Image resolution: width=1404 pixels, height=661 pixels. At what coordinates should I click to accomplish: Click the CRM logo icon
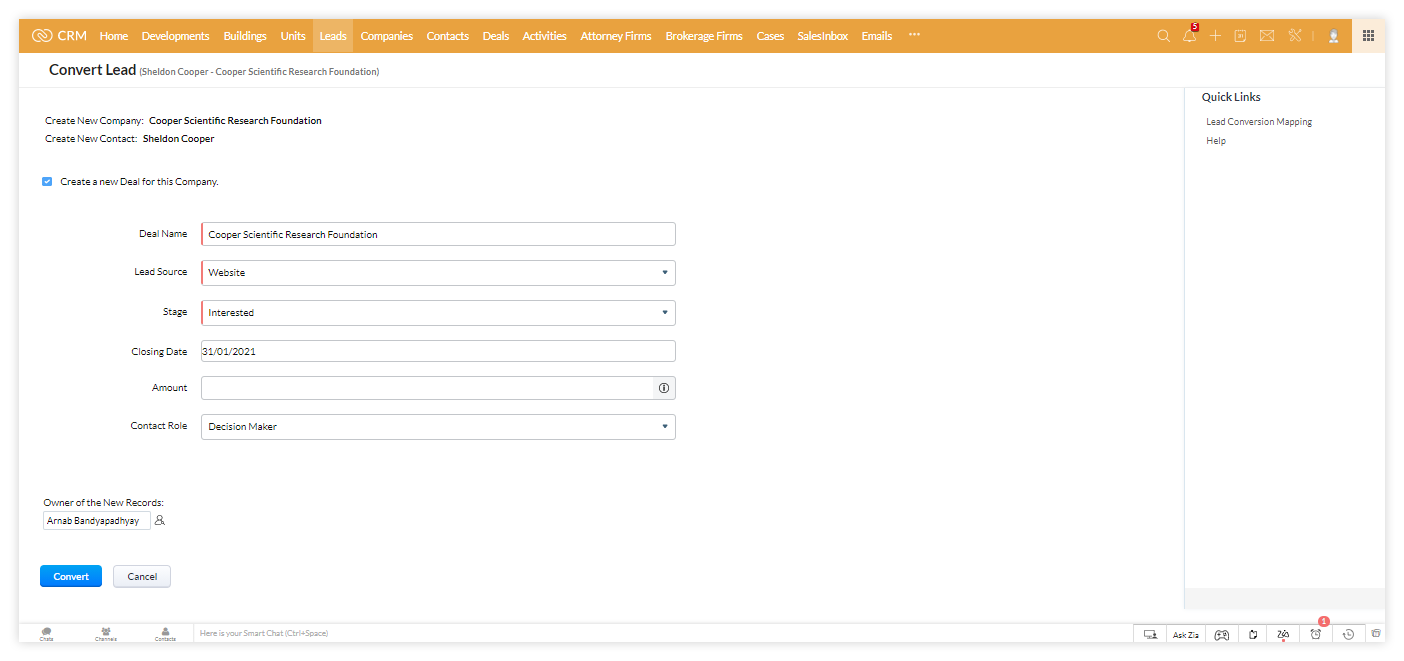(x=41, y=36)
